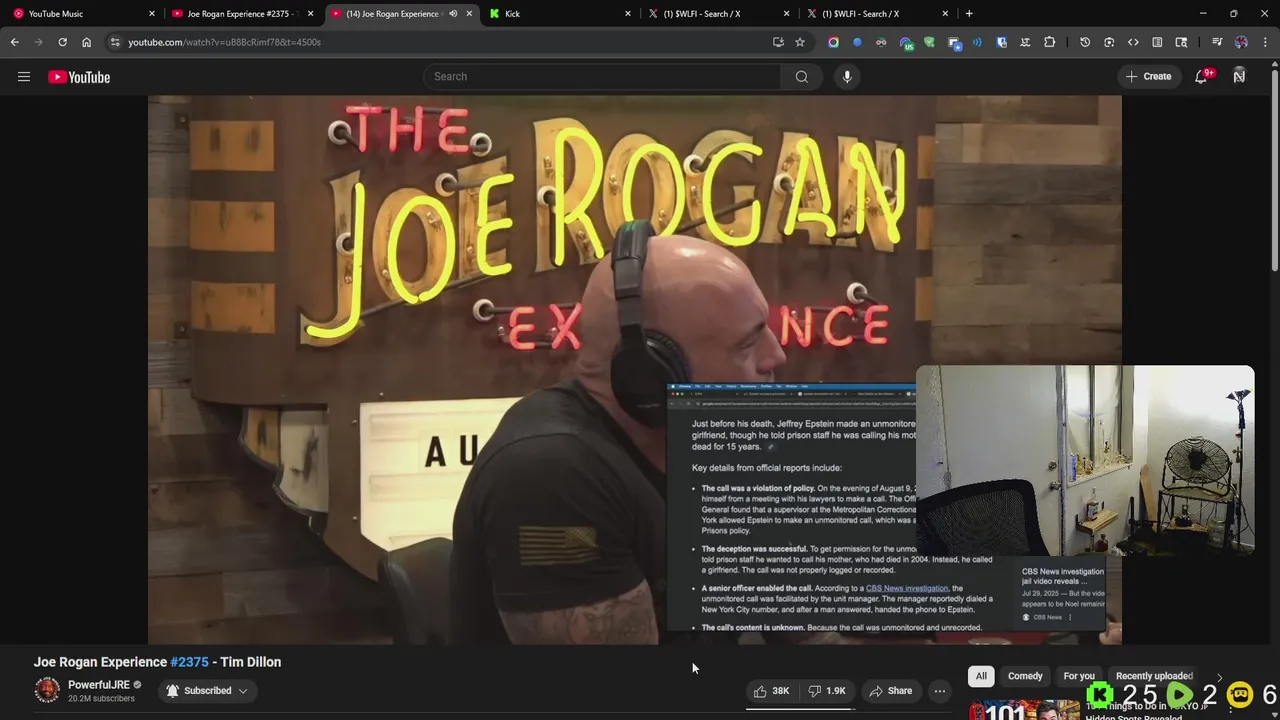
Task: Click the YouTube search magnifier button
Action: (802, 76)
